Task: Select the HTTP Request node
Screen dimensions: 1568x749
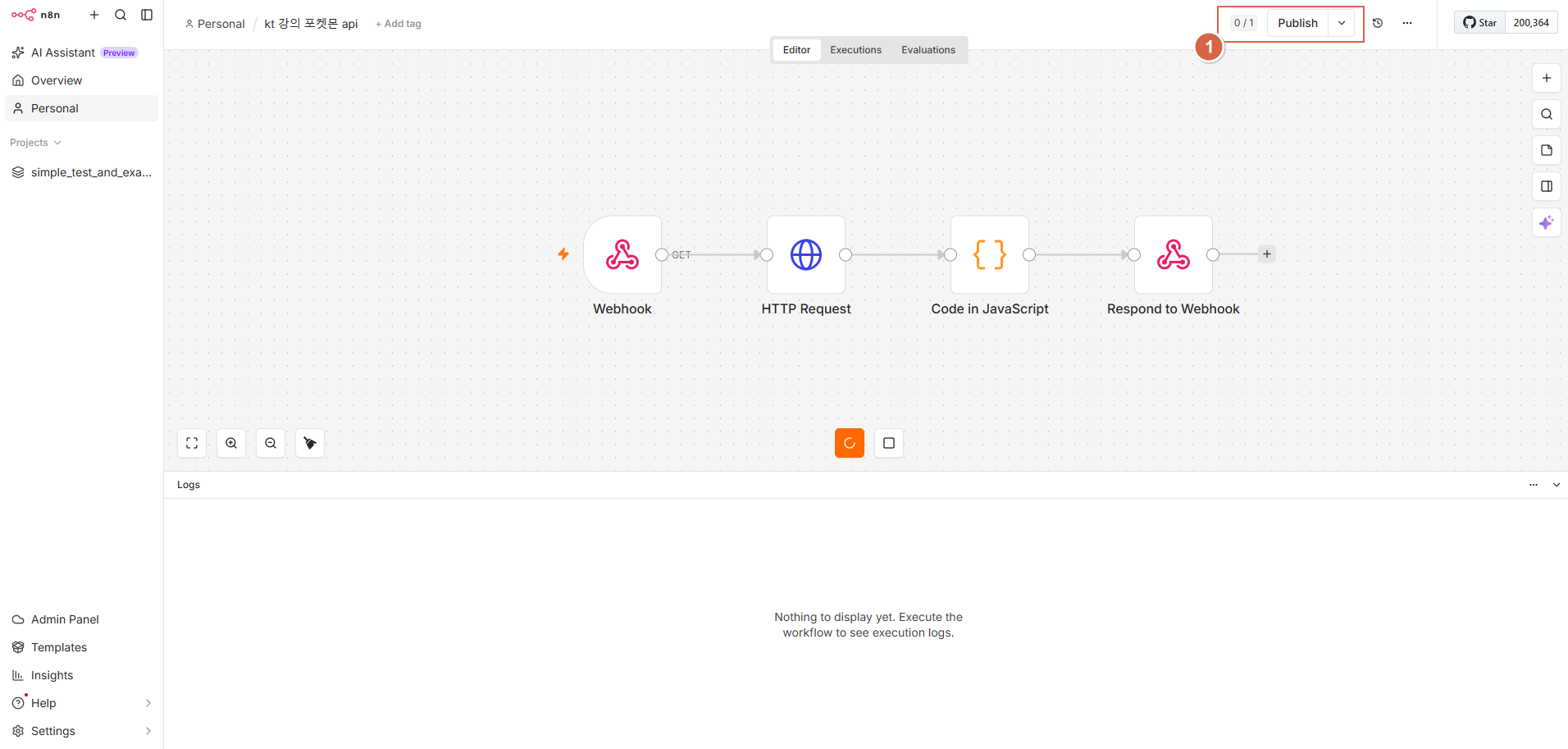Action: [x=806, y=254]
